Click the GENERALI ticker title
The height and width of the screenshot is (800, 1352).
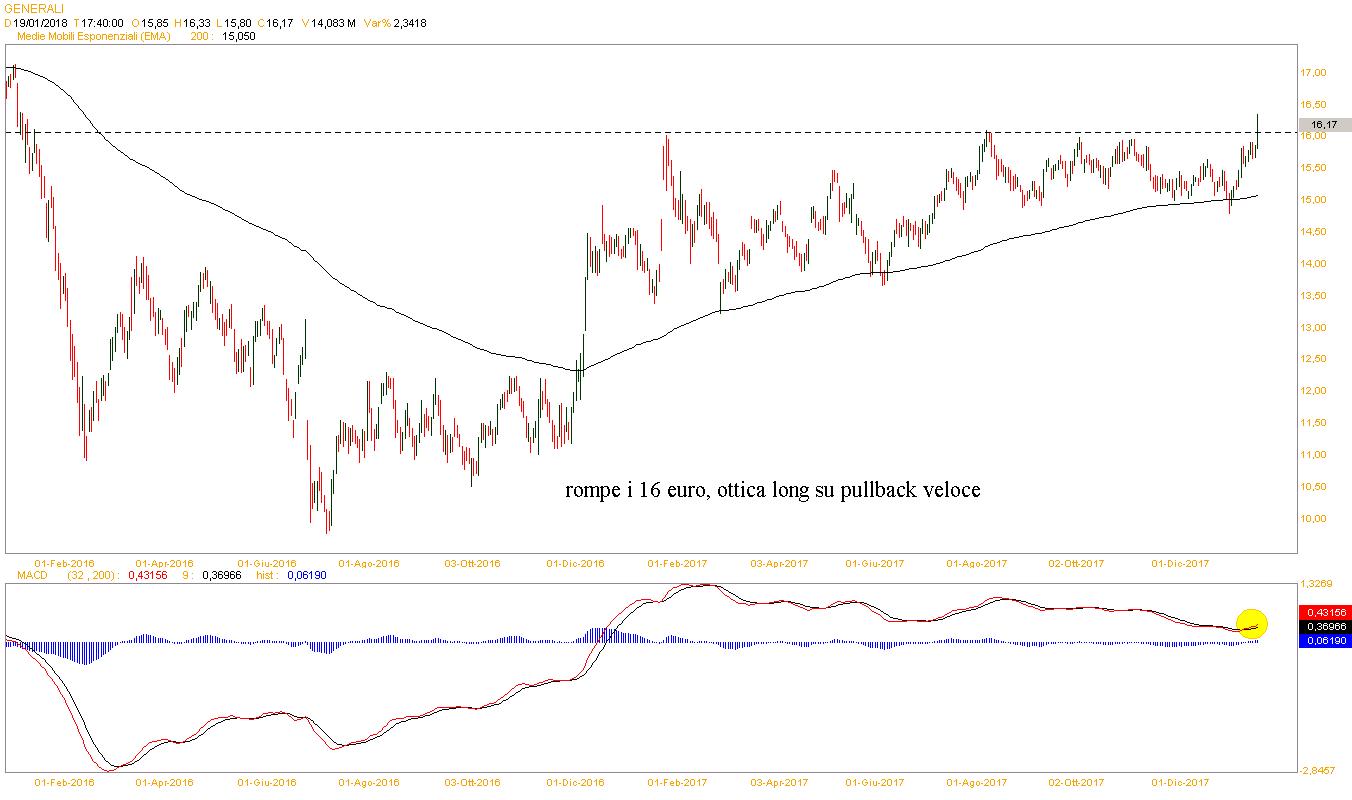tap(34, 8)
